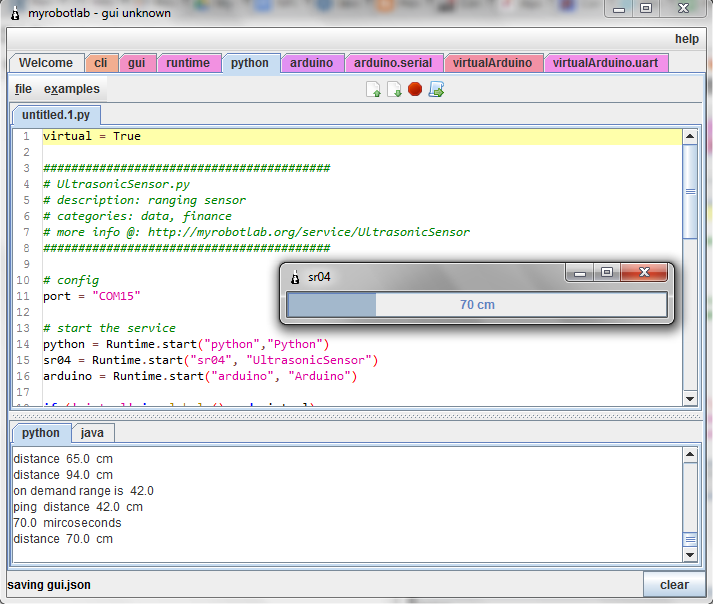713x604 pixels.
Task: Switch to the Welcome tab
Action: coord(46,63)
